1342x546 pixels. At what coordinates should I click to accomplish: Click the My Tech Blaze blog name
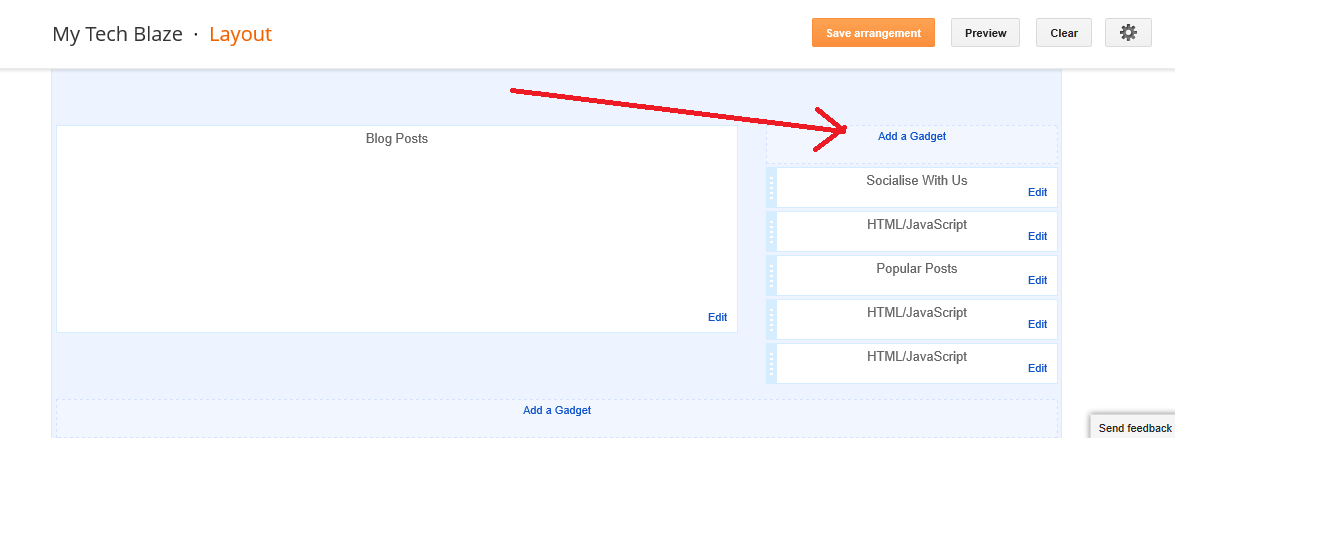coord(117,34)
